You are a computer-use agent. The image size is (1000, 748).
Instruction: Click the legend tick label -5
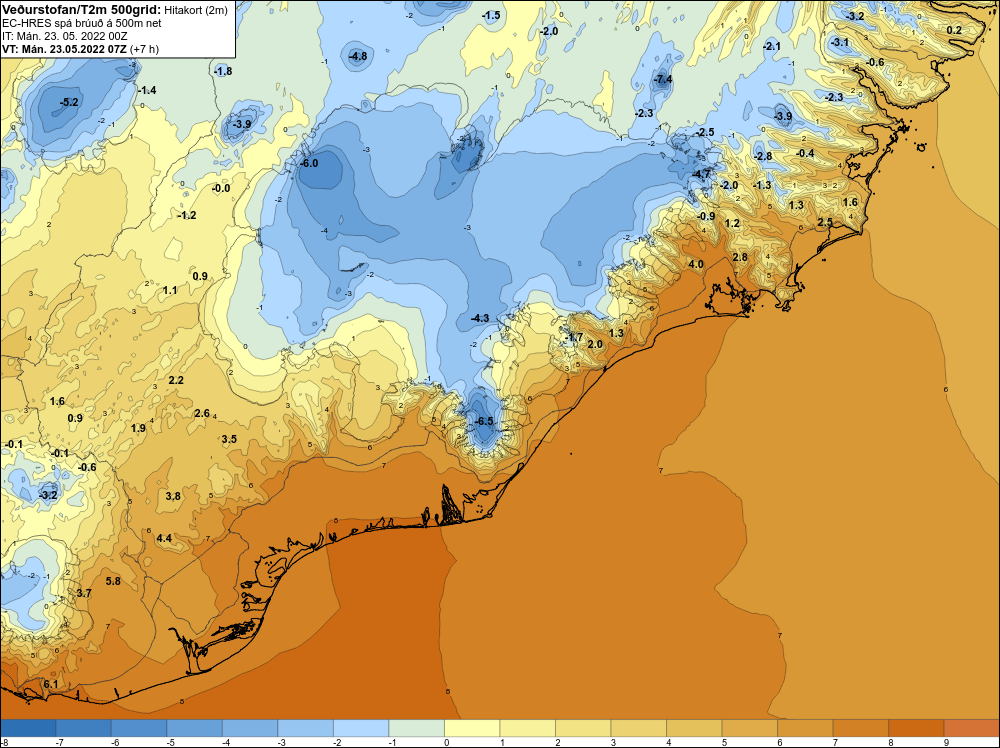(x=169, y=742)
